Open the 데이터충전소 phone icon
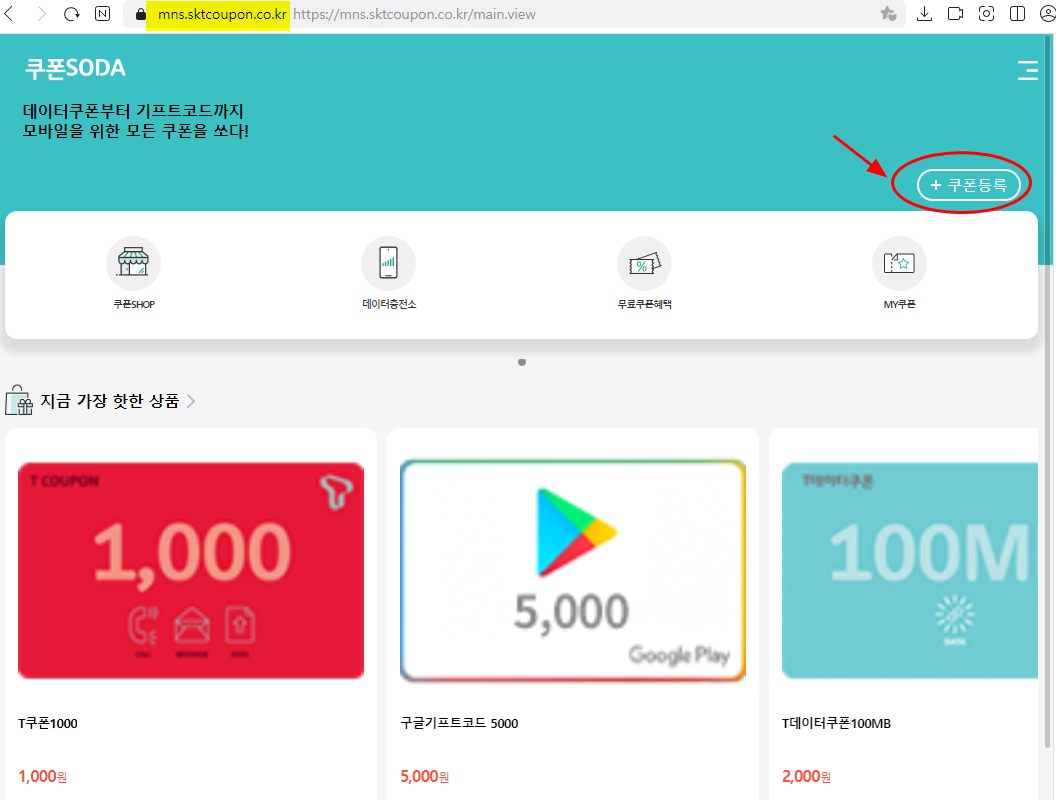 coord(388,262)
